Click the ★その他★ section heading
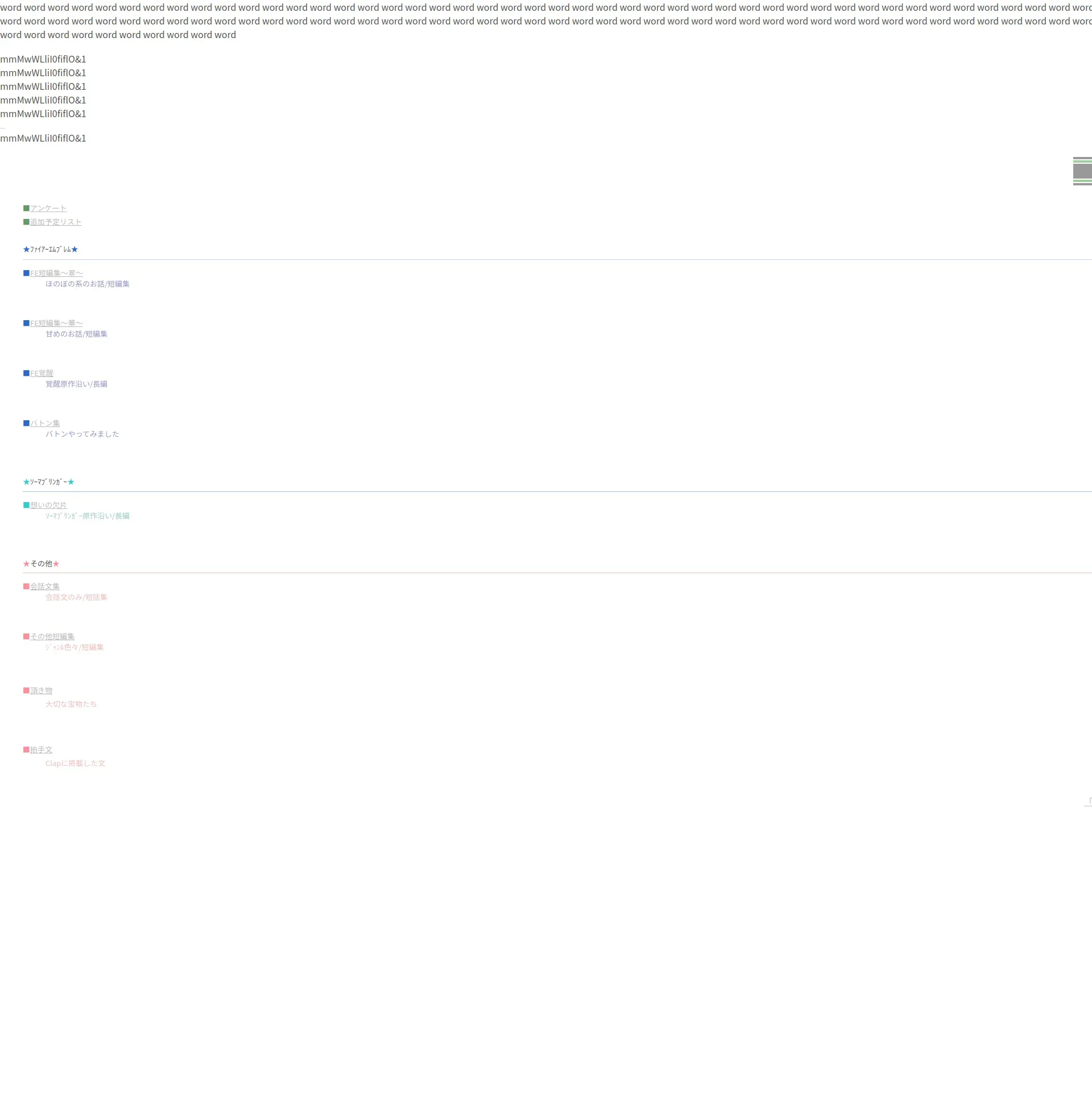Screen dimensions: 1092x1106 click(x=41, y=564)
